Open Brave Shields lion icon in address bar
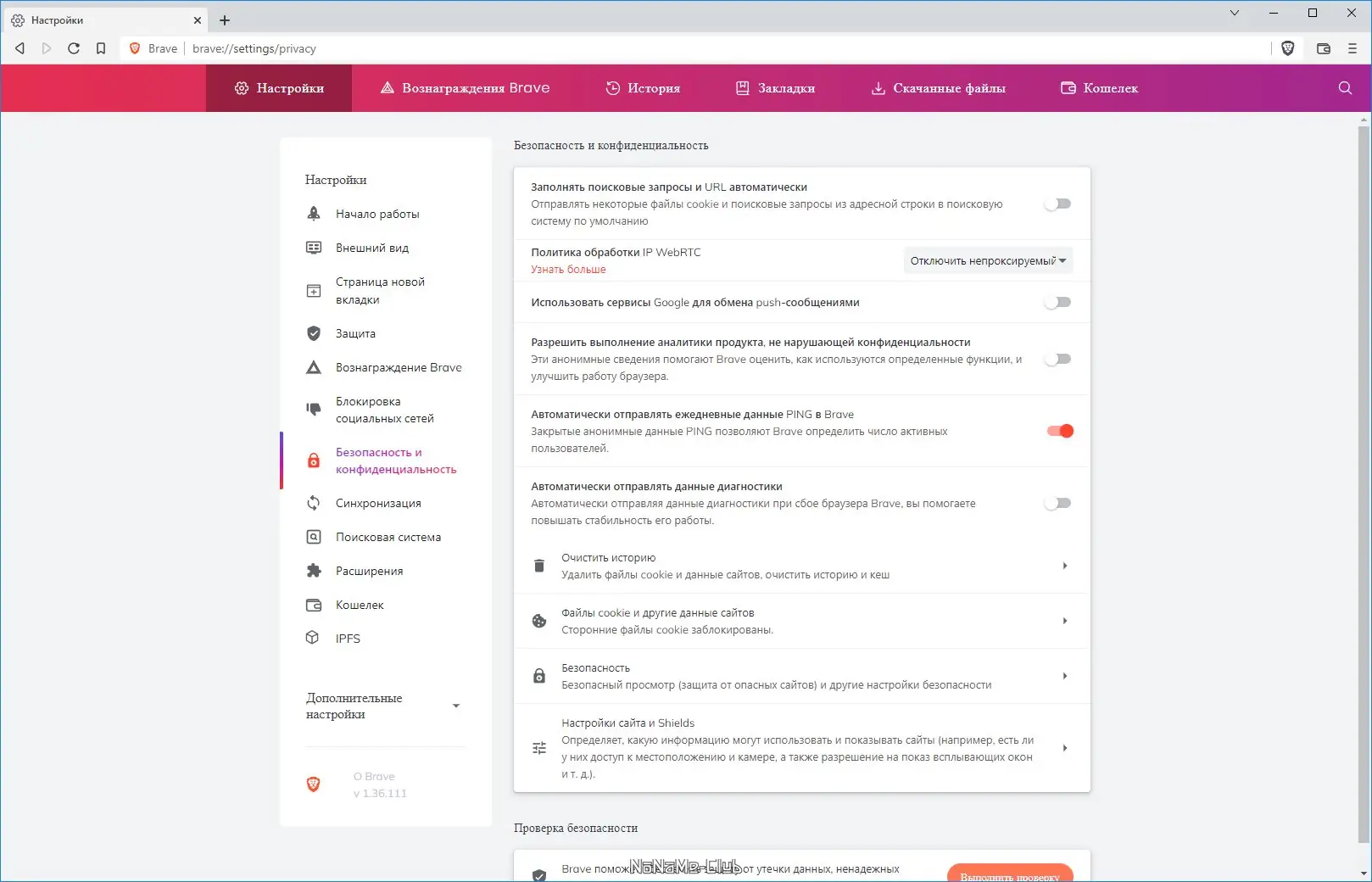The image size is (1372, 882). (x=1288, y=48)
